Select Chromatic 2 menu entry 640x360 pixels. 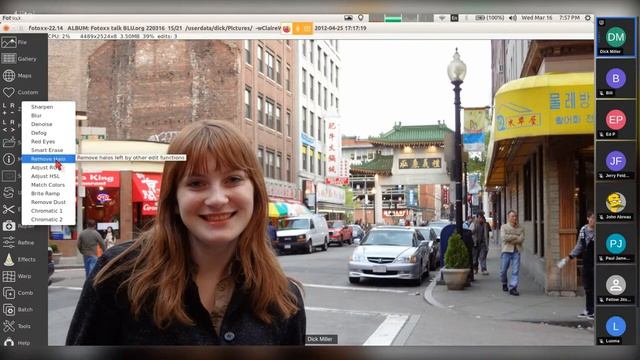[x=48, y=220]
